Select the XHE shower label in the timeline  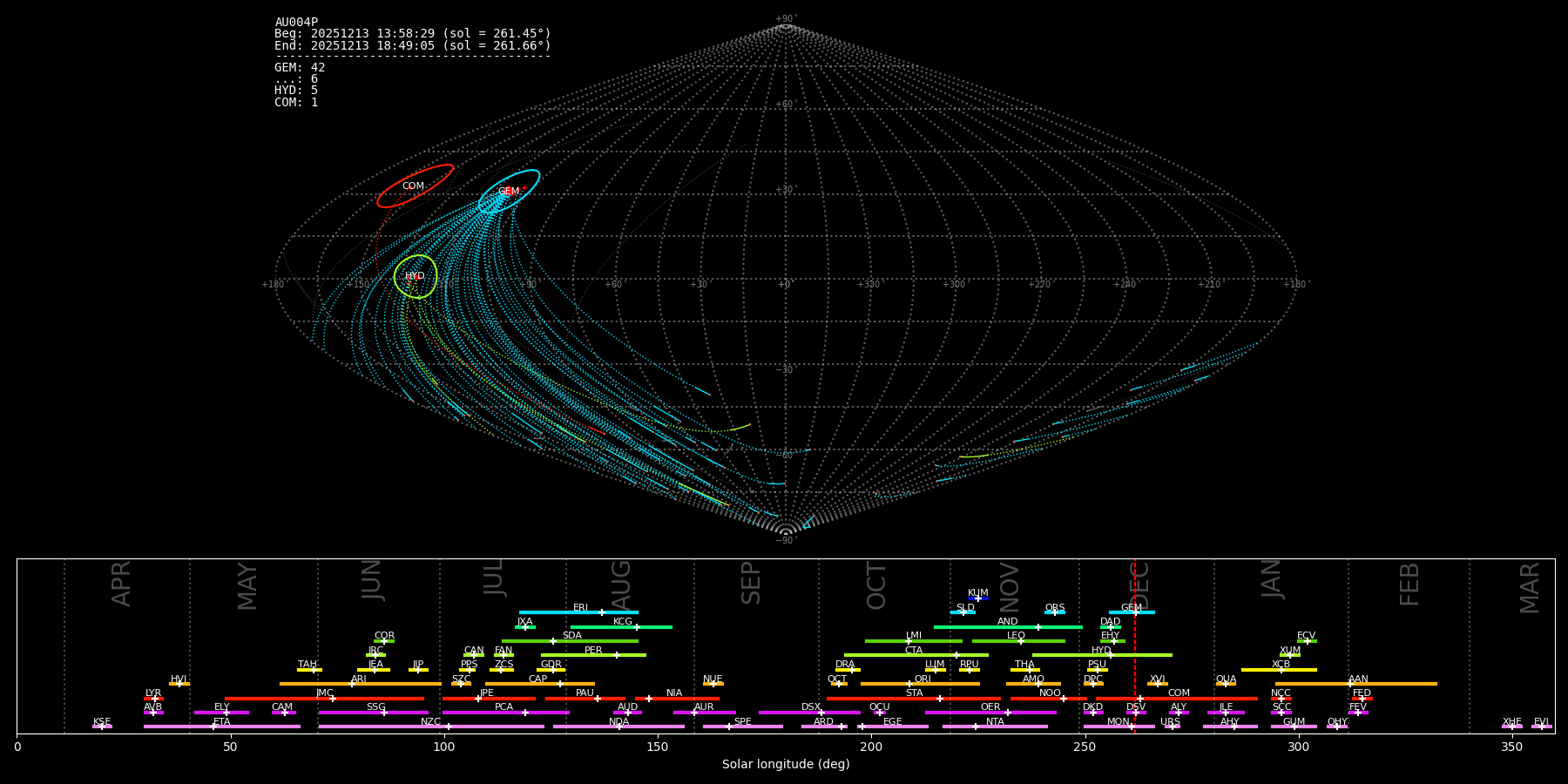tap(1512, 722)
